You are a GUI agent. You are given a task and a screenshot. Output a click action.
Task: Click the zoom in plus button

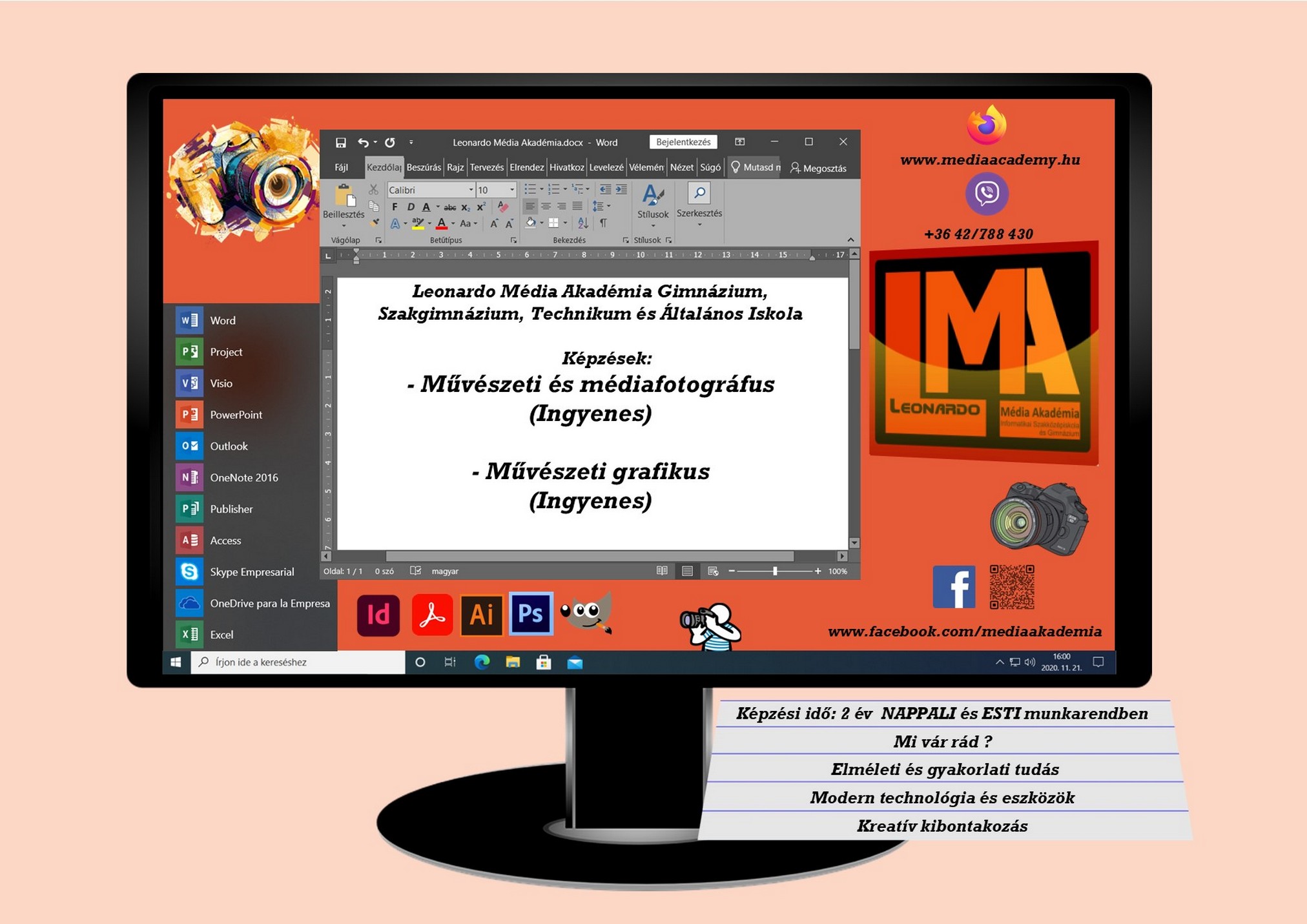[818, 571]
